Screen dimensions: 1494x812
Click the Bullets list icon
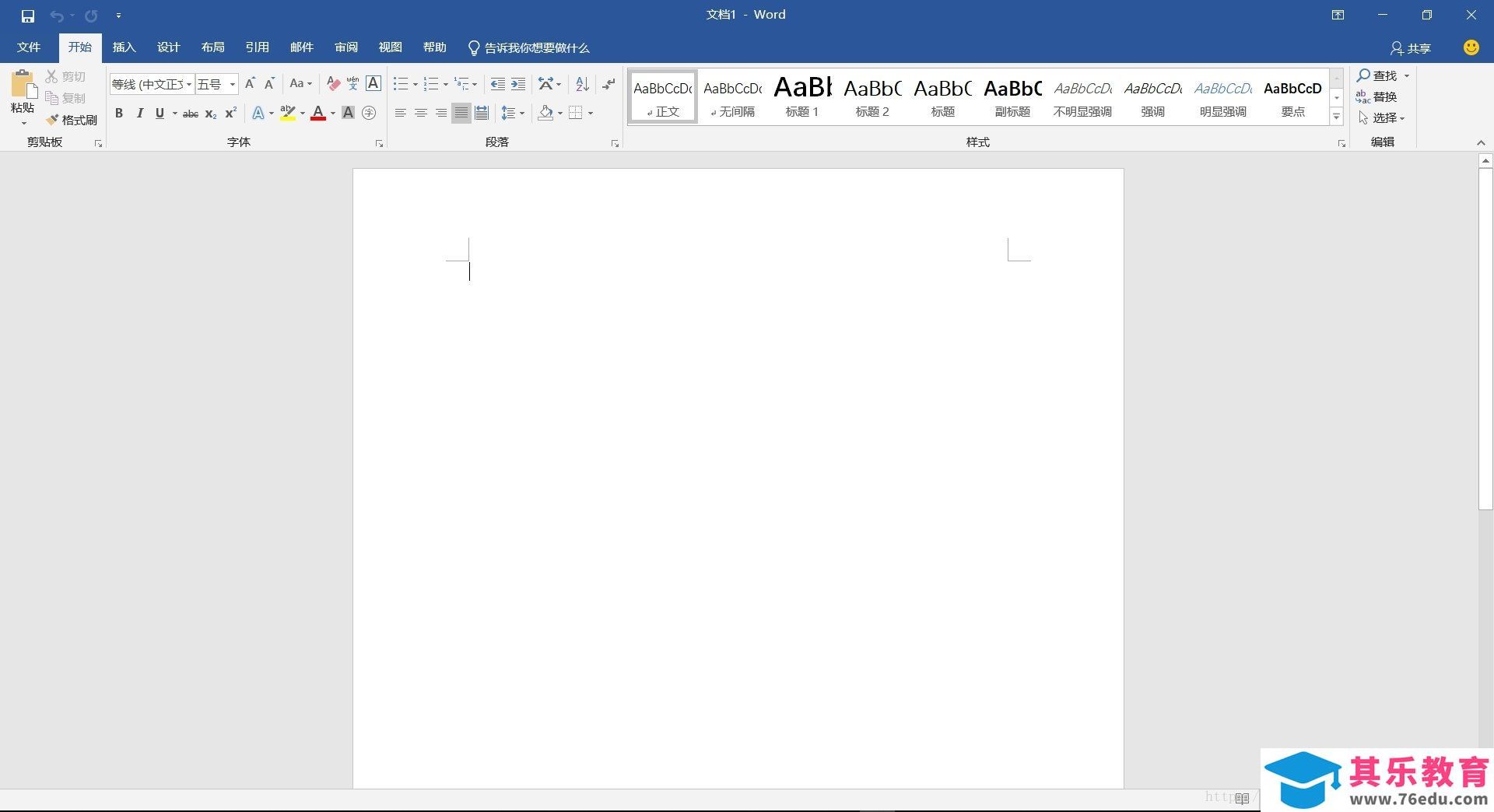(x=401, y=83)
